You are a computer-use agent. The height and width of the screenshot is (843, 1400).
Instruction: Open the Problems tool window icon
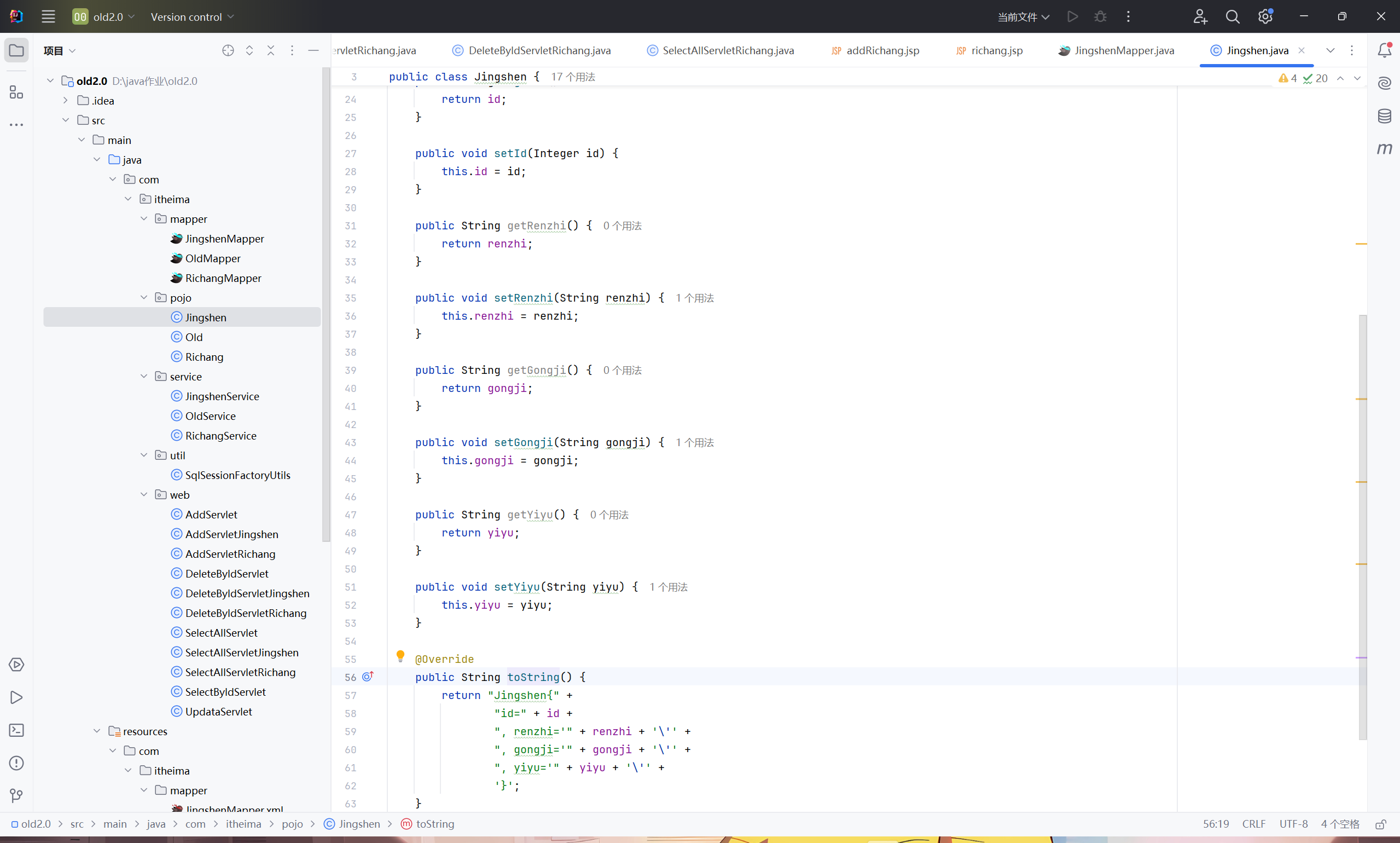tap(16, 763)
